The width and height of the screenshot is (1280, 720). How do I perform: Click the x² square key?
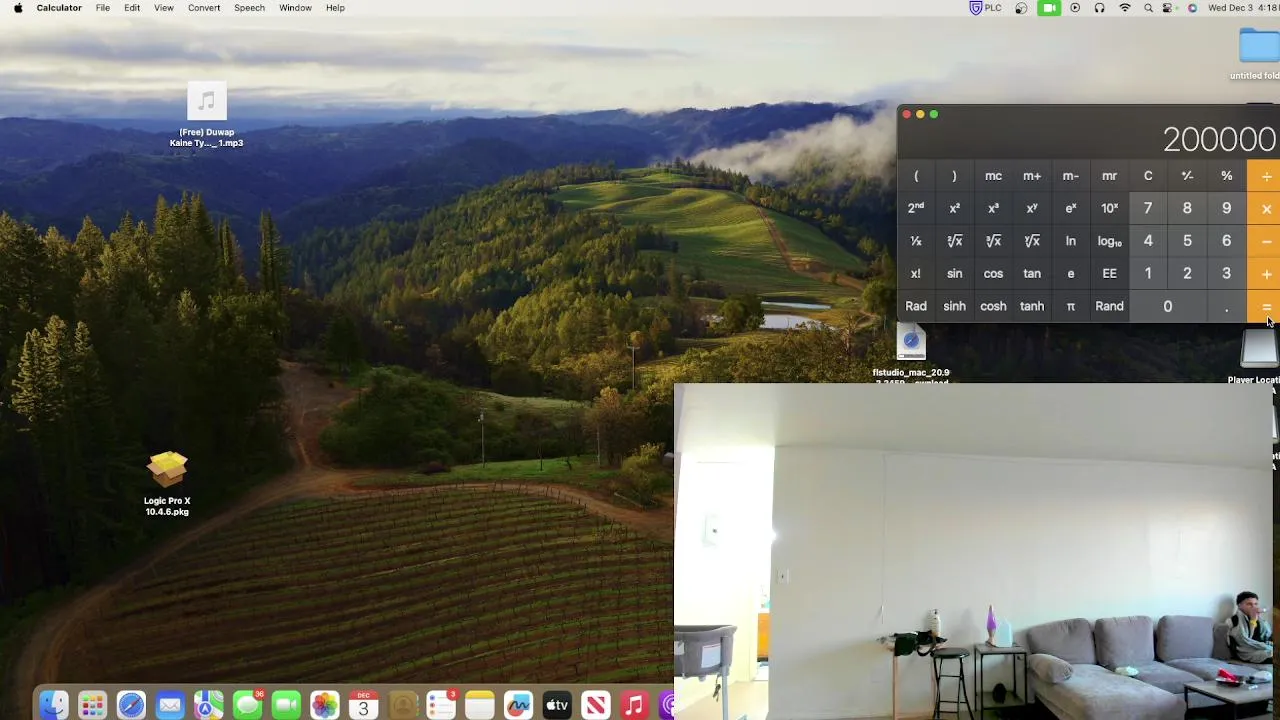tap(954, 208)
